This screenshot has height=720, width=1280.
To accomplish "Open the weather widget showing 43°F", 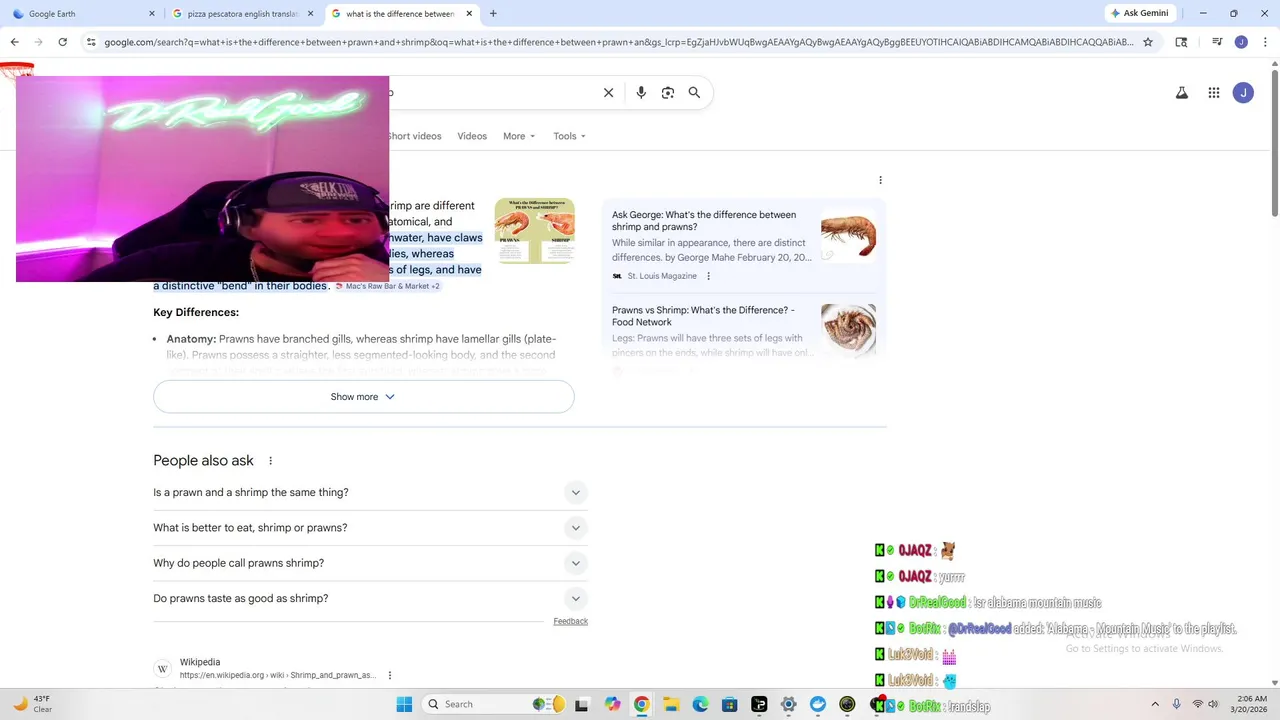I will (x=32, y=704).
